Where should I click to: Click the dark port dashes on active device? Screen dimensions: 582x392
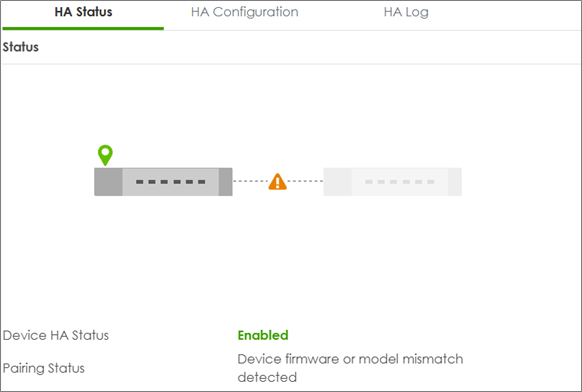pos(170,182)
